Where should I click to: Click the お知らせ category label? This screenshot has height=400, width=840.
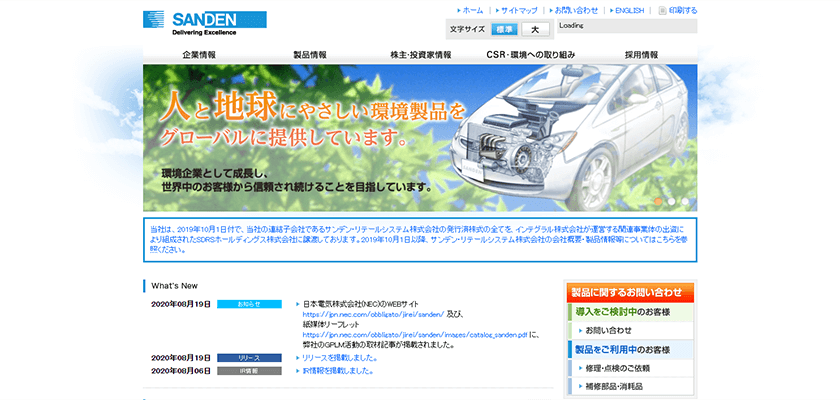click(249, 304)
